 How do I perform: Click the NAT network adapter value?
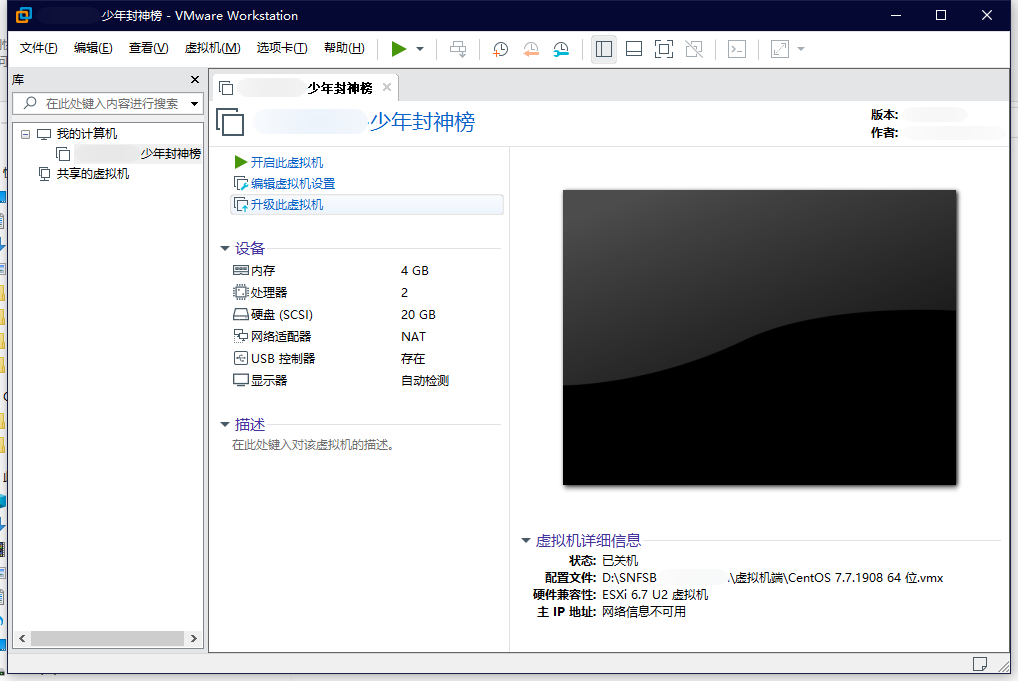click(x=414, y=337)
